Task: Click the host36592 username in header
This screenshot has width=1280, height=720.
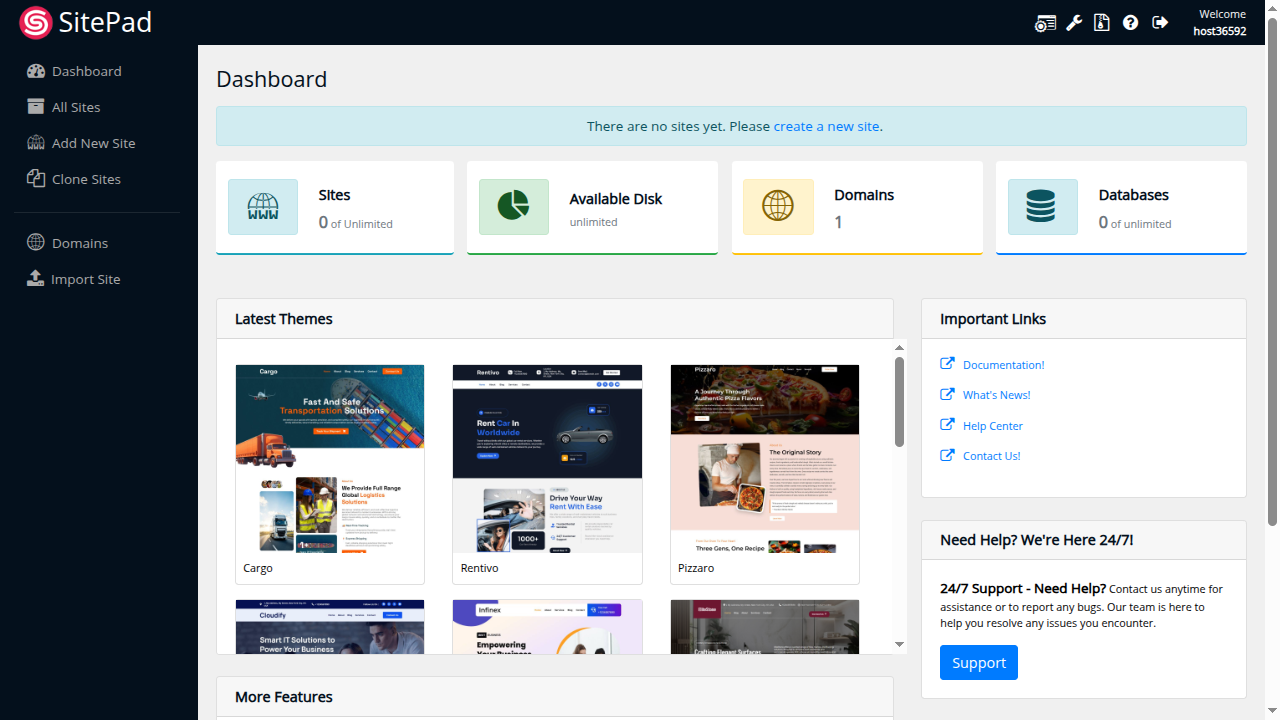Action: [x=1220, y=31]
